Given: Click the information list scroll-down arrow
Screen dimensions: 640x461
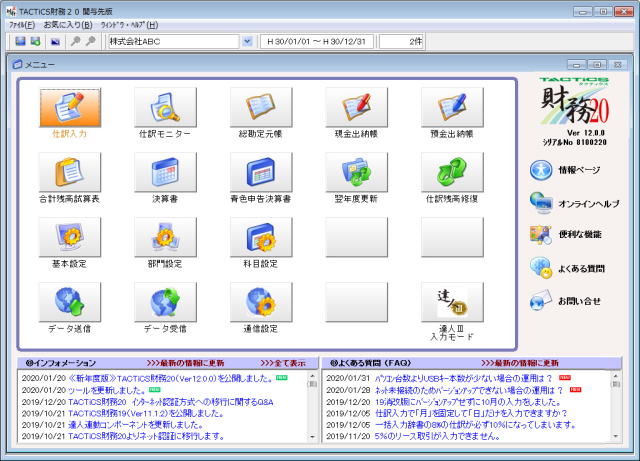Looking at the screenshot, I should coord(313,437).
